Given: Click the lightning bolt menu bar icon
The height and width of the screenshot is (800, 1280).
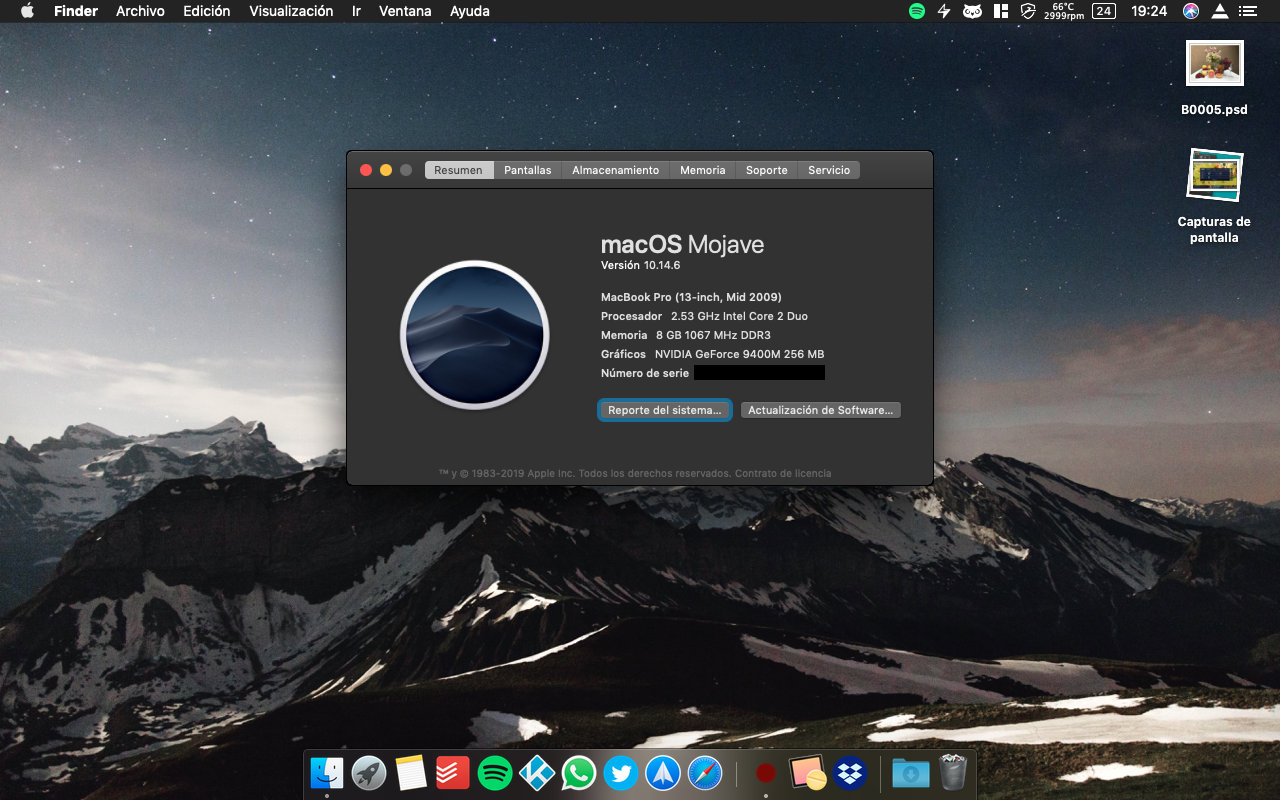Looking at the screenshot, I should (944, 11).
